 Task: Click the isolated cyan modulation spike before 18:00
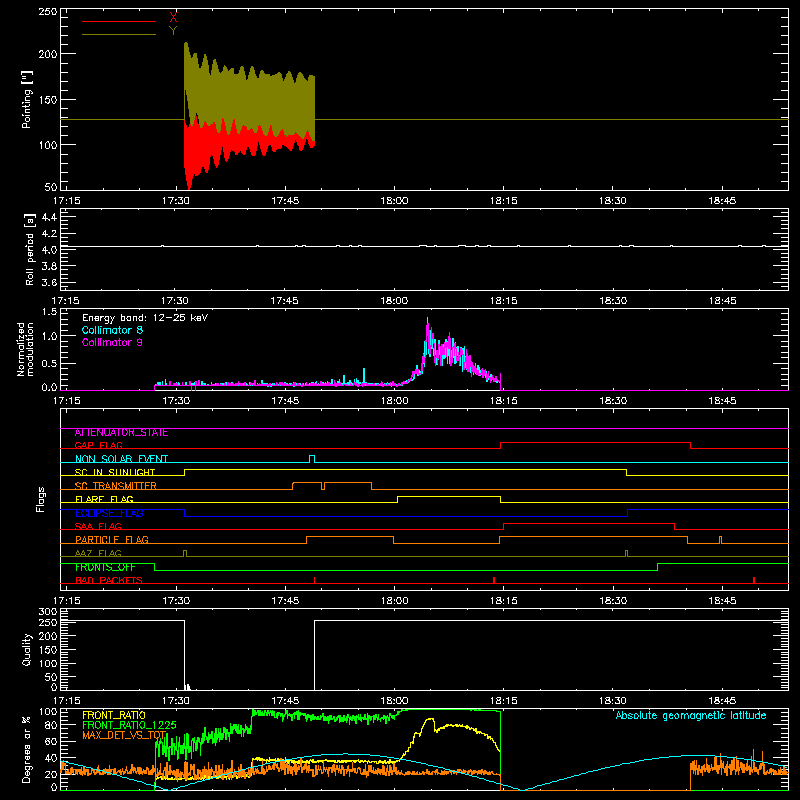[364, 376]
